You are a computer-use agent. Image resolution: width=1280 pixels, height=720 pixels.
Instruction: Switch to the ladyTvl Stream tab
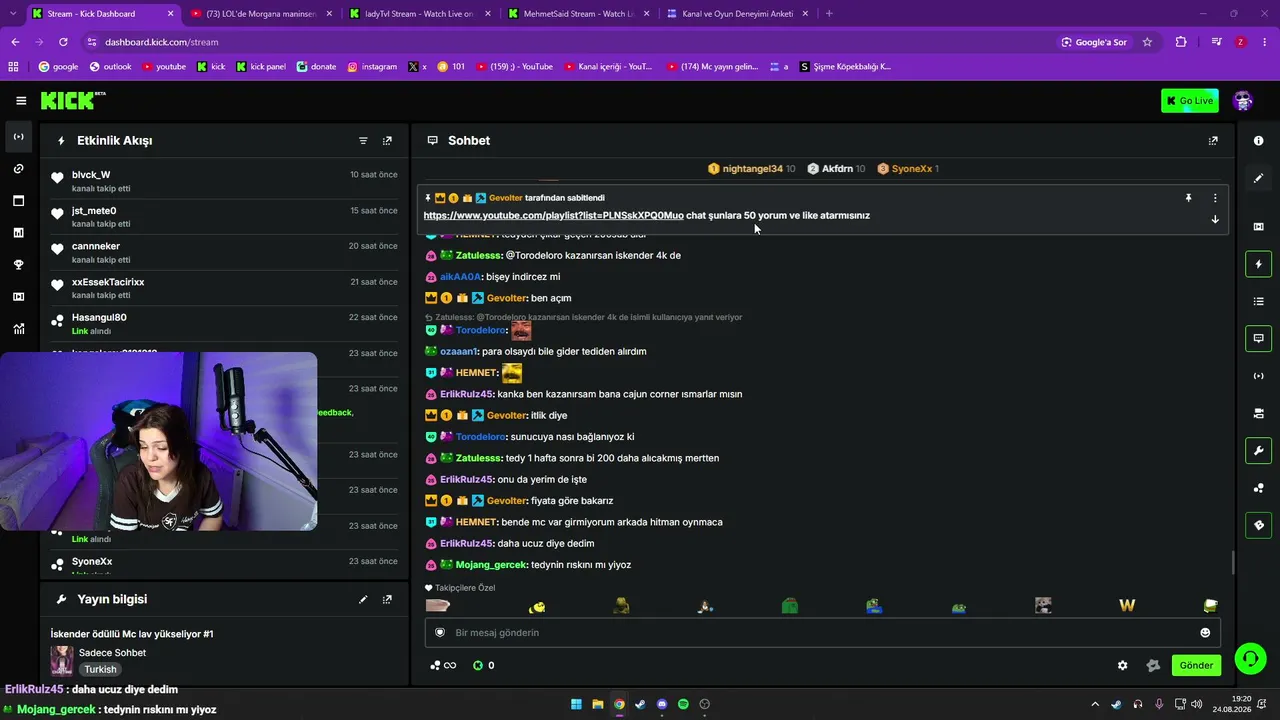(420, 14)
